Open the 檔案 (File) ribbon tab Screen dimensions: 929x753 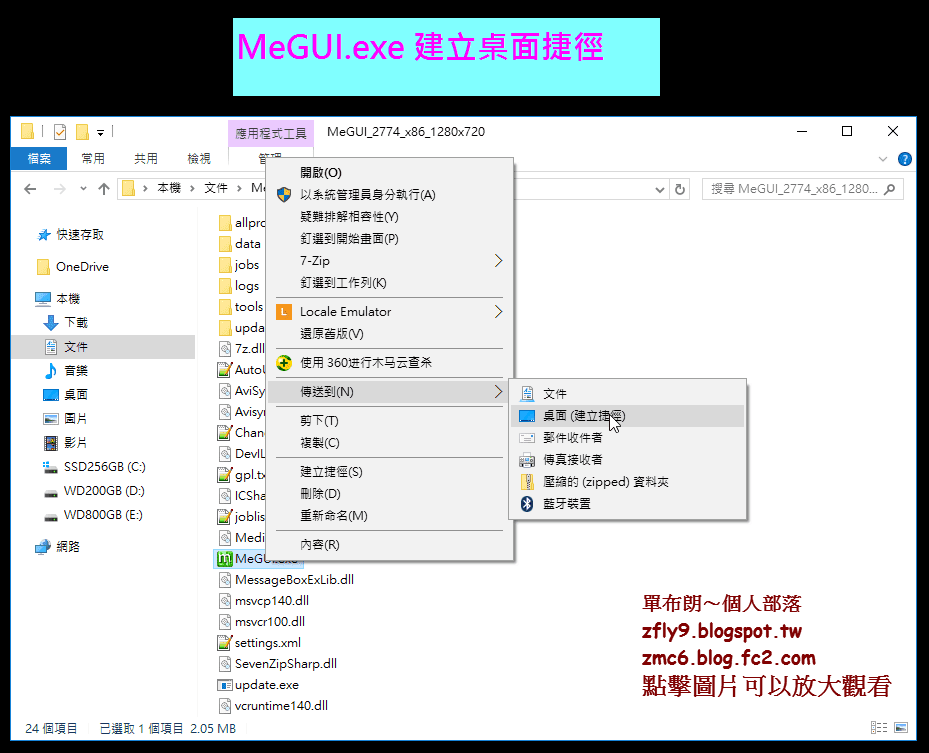tap(39, 158)
